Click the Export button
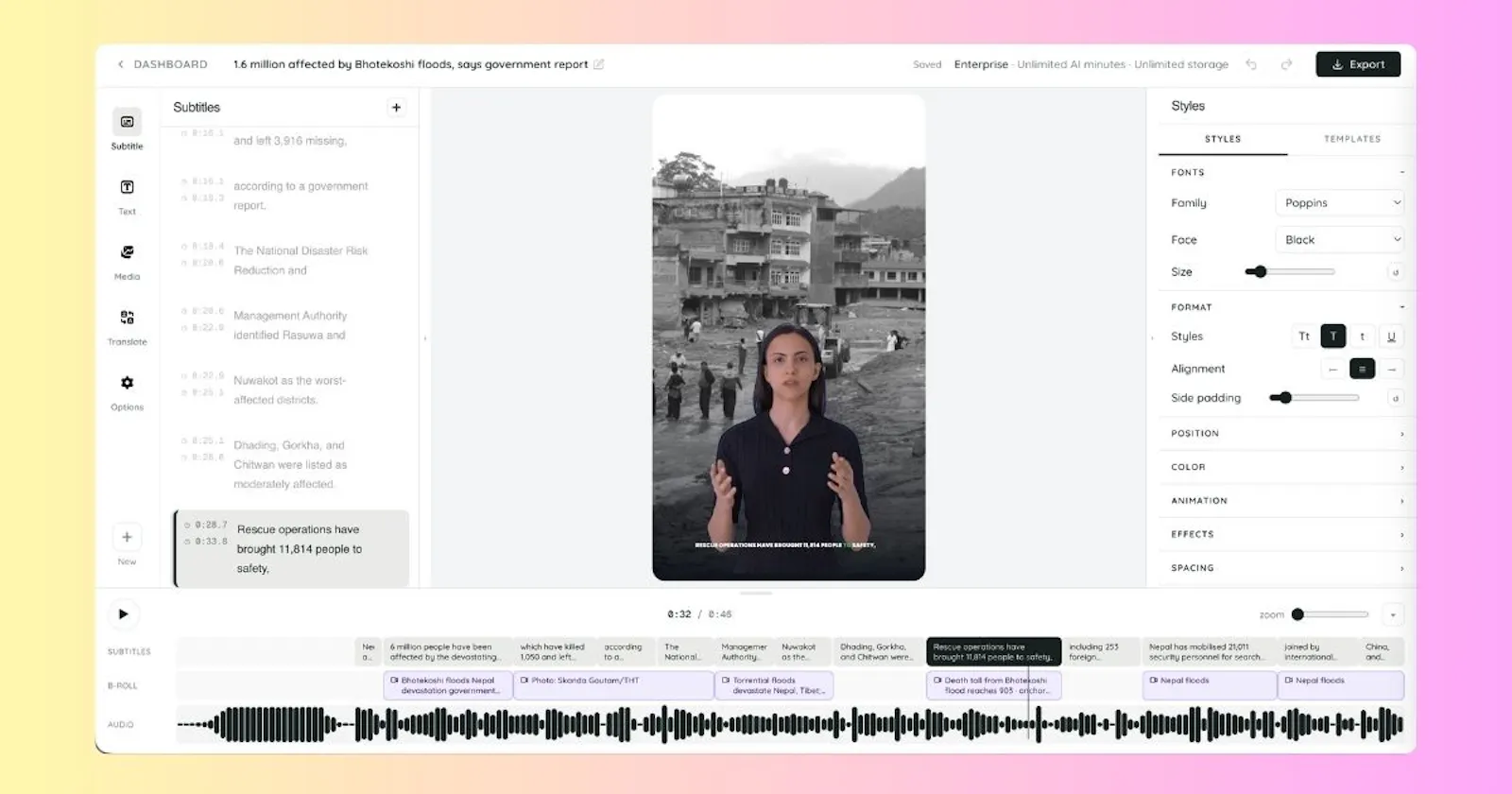1512x794 pixels. point(1358,64)
